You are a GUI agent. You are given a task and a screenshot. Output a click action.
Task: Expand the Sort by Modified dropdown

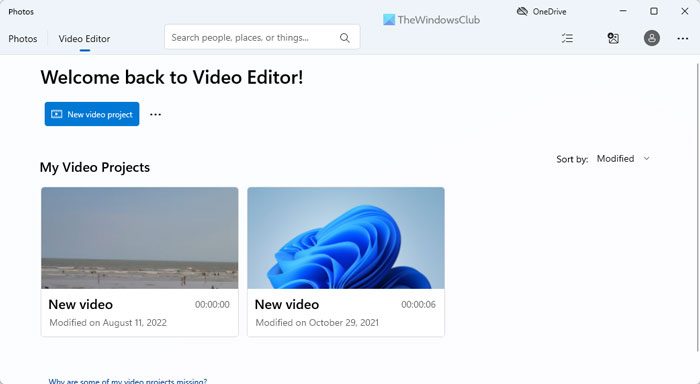623,159
